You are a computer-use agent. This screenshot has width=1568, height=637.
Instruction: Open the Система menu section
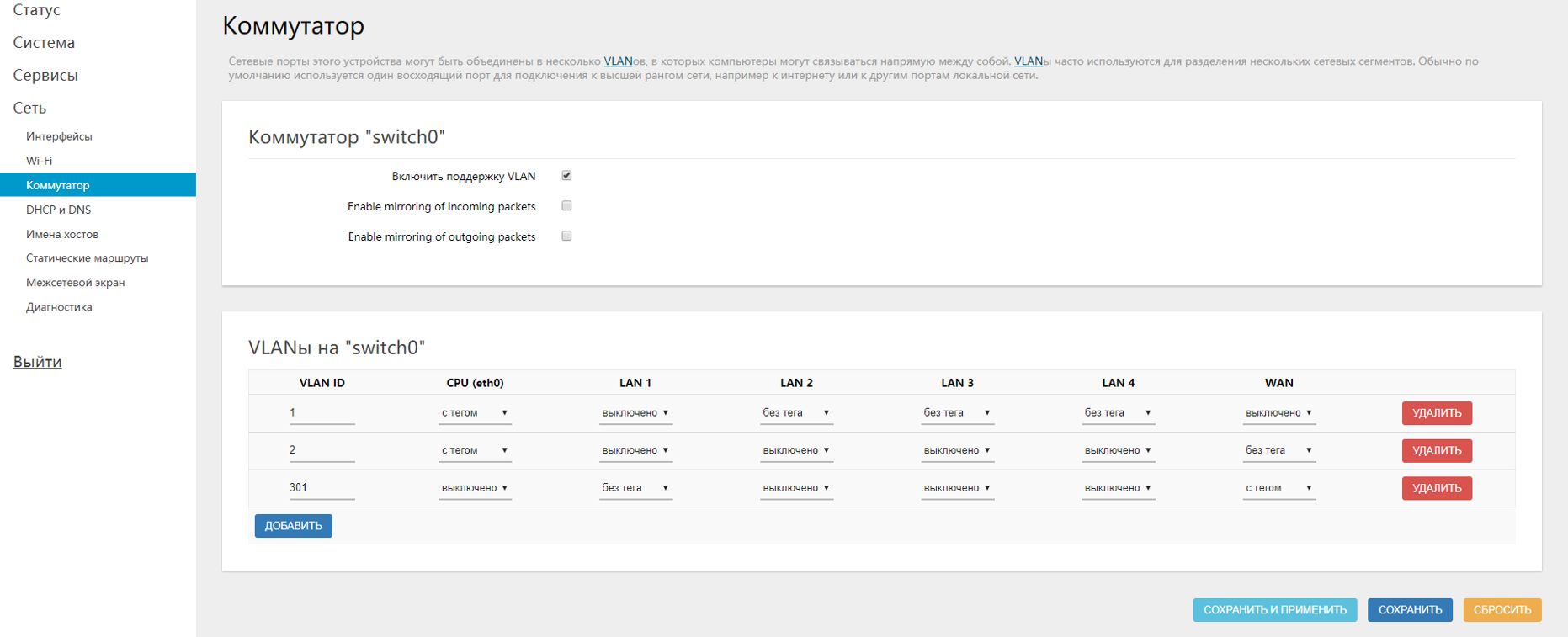[x=44, y=43]
